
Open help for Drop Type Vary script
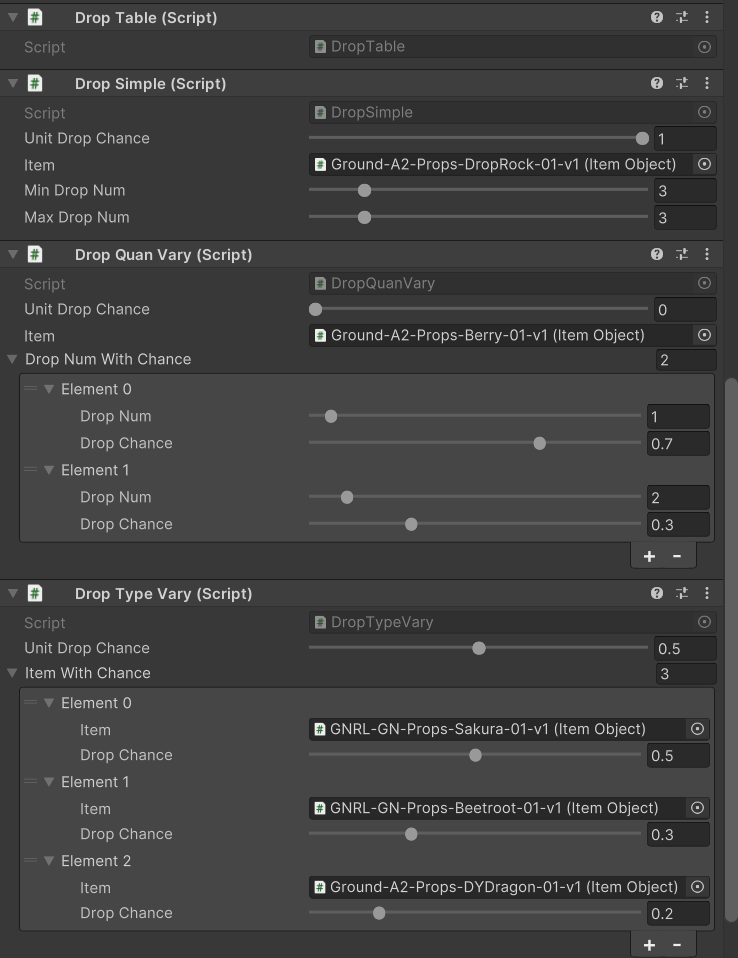tap(657, 593)
